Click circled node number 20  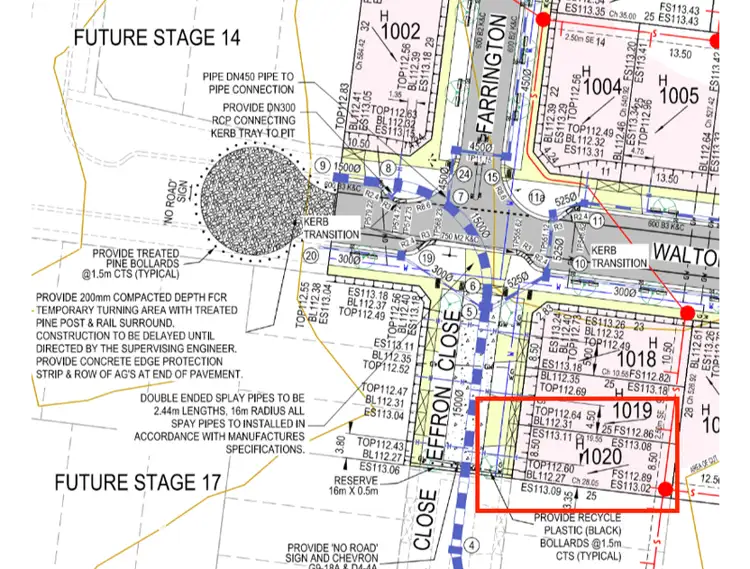tap(312, 255)
